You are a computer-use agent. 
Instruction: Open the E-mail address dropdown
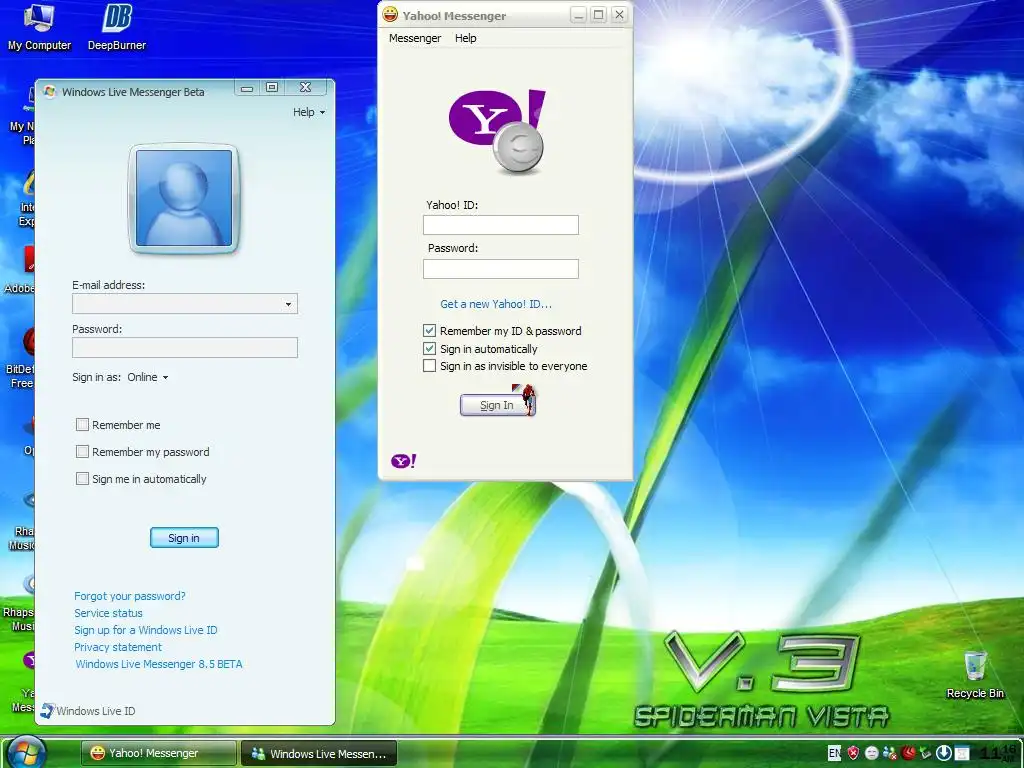point(288,304)
